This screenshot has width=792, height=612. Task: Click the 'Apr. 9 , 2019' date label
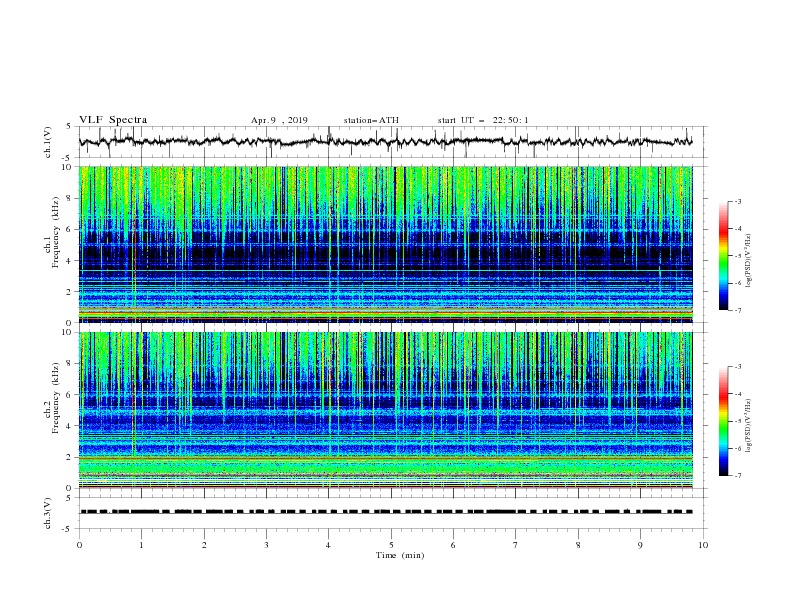click(x=279, y=120)
